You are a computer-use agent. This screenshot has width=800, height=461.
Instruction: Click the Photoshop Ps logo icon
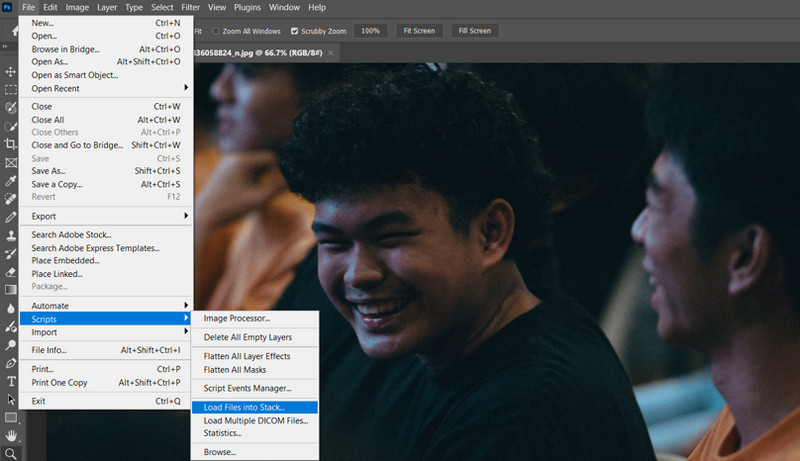coord(7,7)
